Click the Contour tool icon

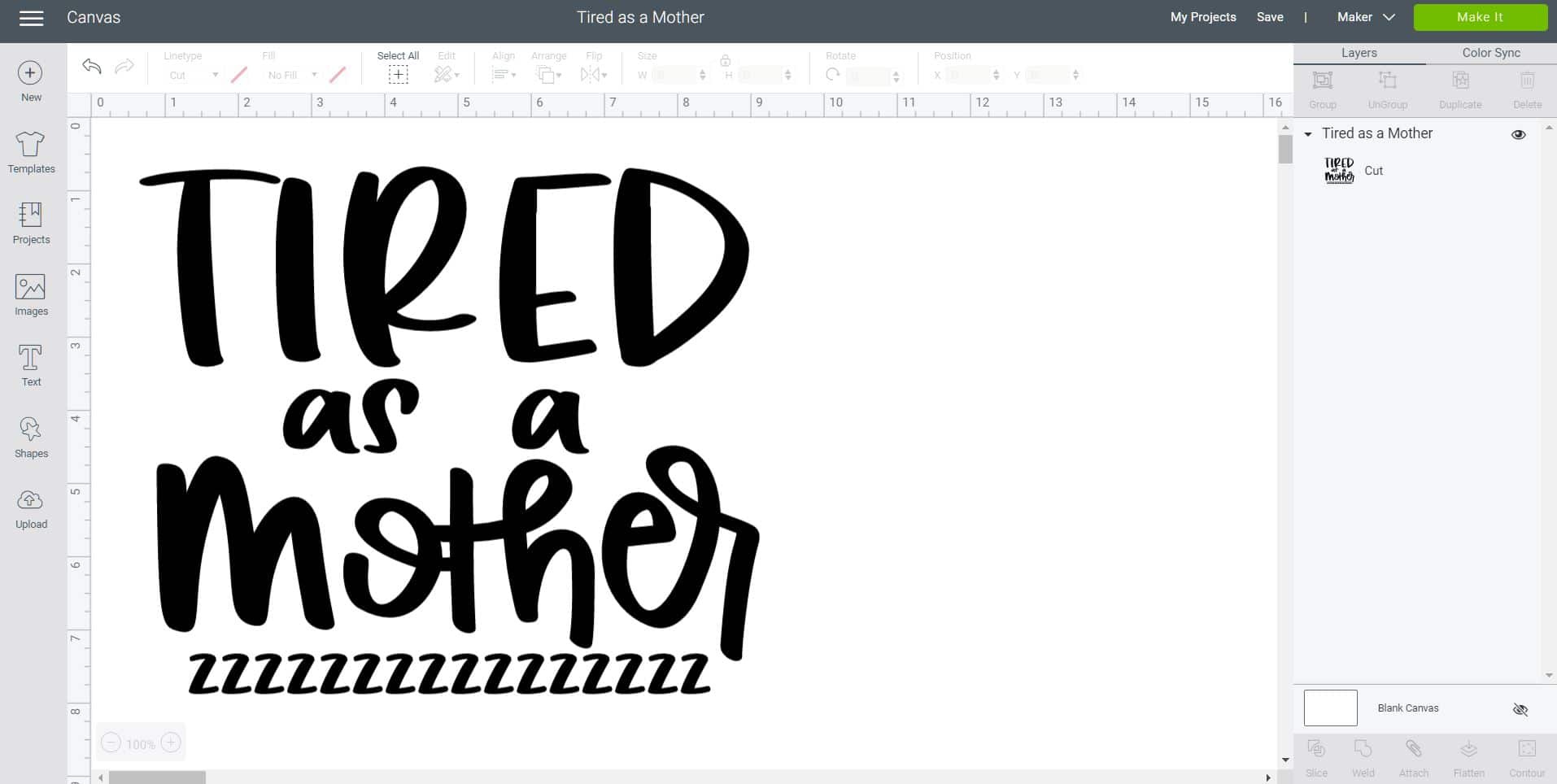(1527, 749)
